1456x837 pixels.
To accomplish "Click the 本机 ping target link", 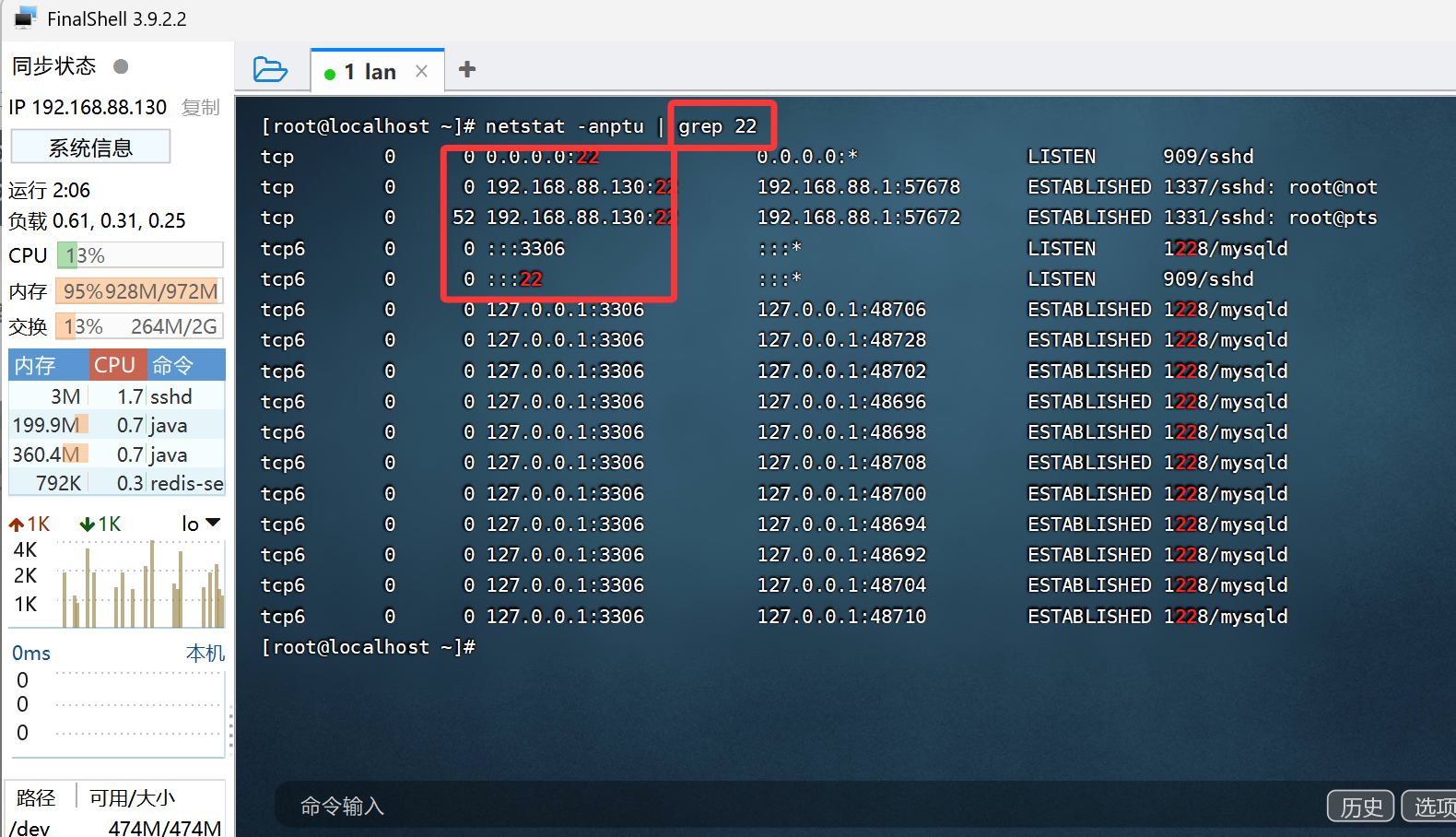I will (205, 654).
